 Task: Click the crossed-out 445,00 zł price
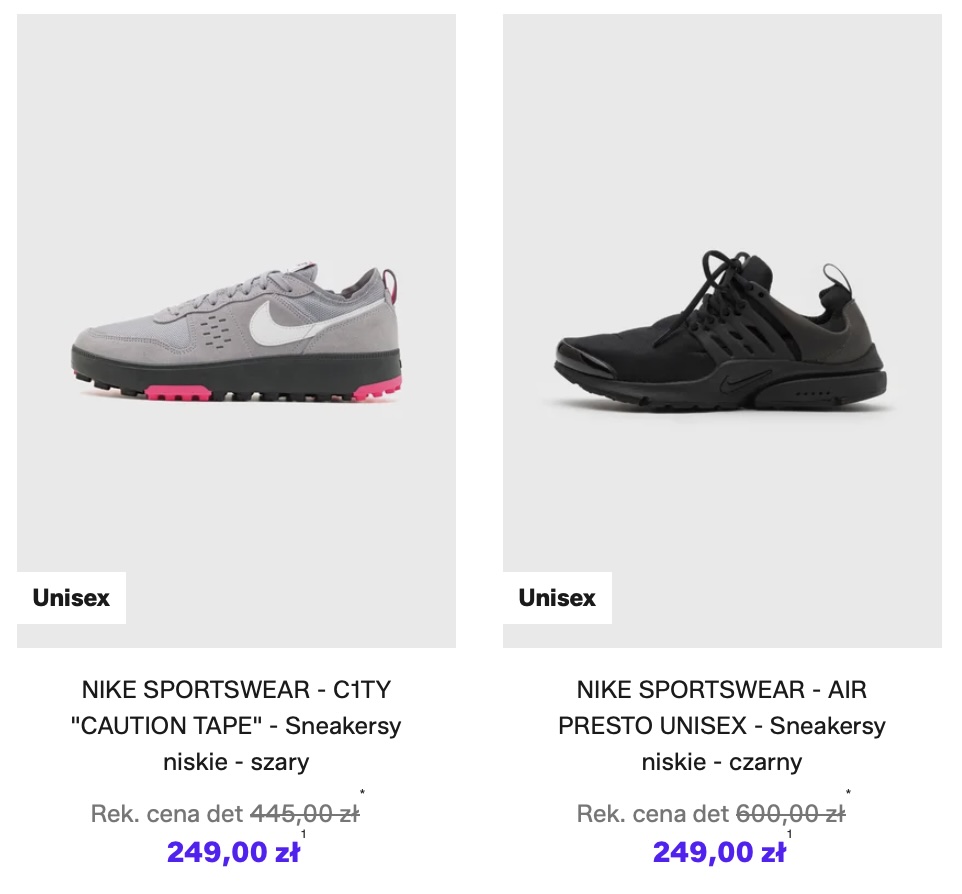pyautogui.click(x=304, y=814)
